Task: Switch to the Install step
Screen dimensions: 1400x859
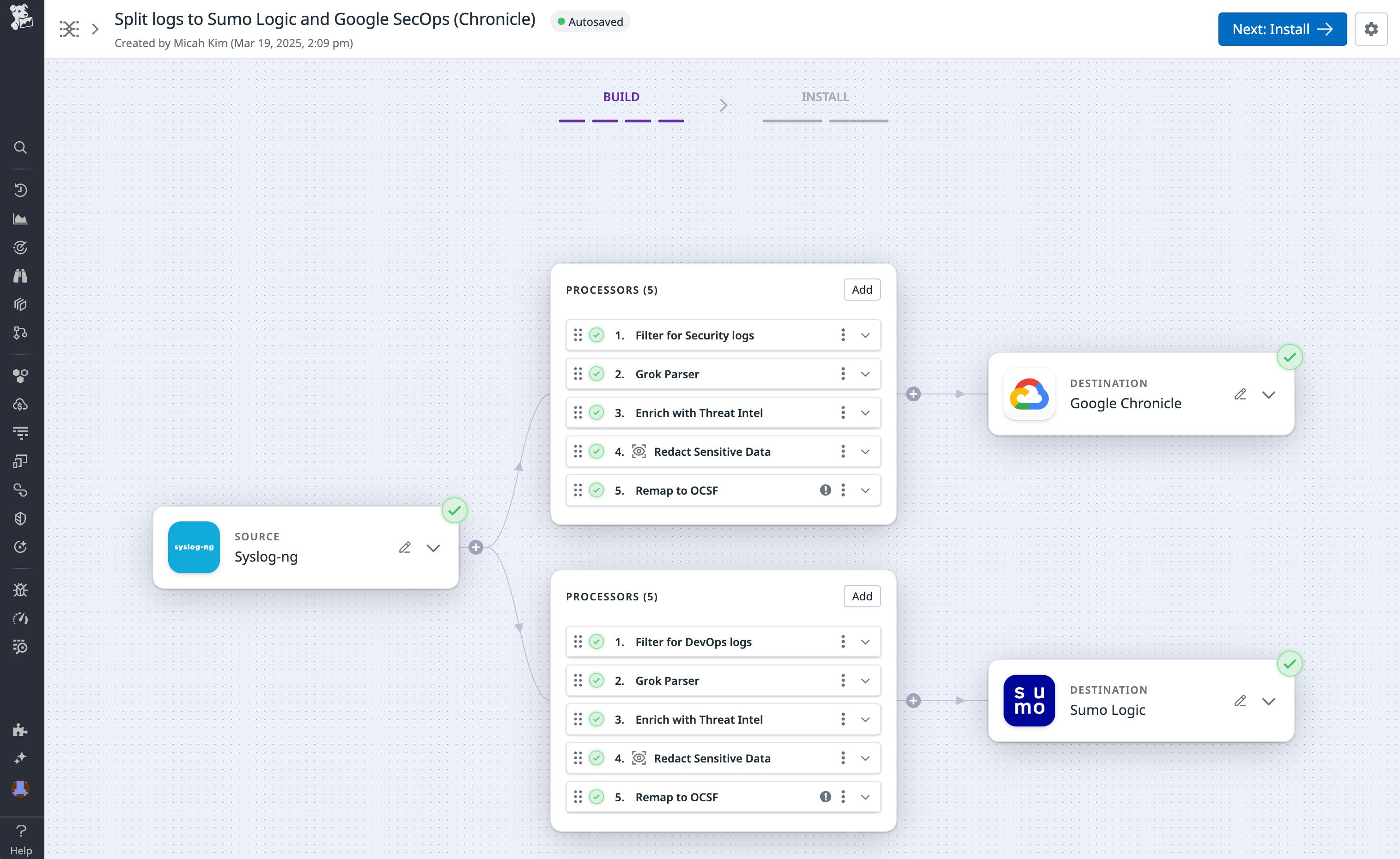Action: pos(825,97)
